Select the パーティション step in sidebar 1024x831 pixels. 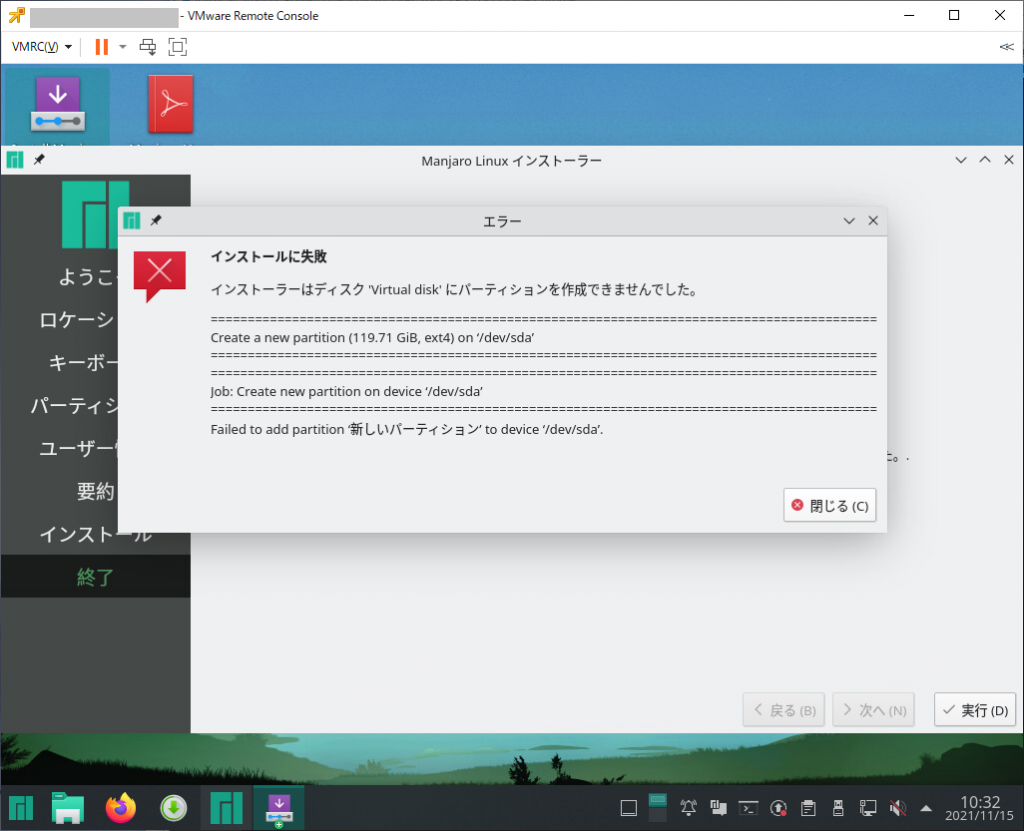click(x=74, y=406)
